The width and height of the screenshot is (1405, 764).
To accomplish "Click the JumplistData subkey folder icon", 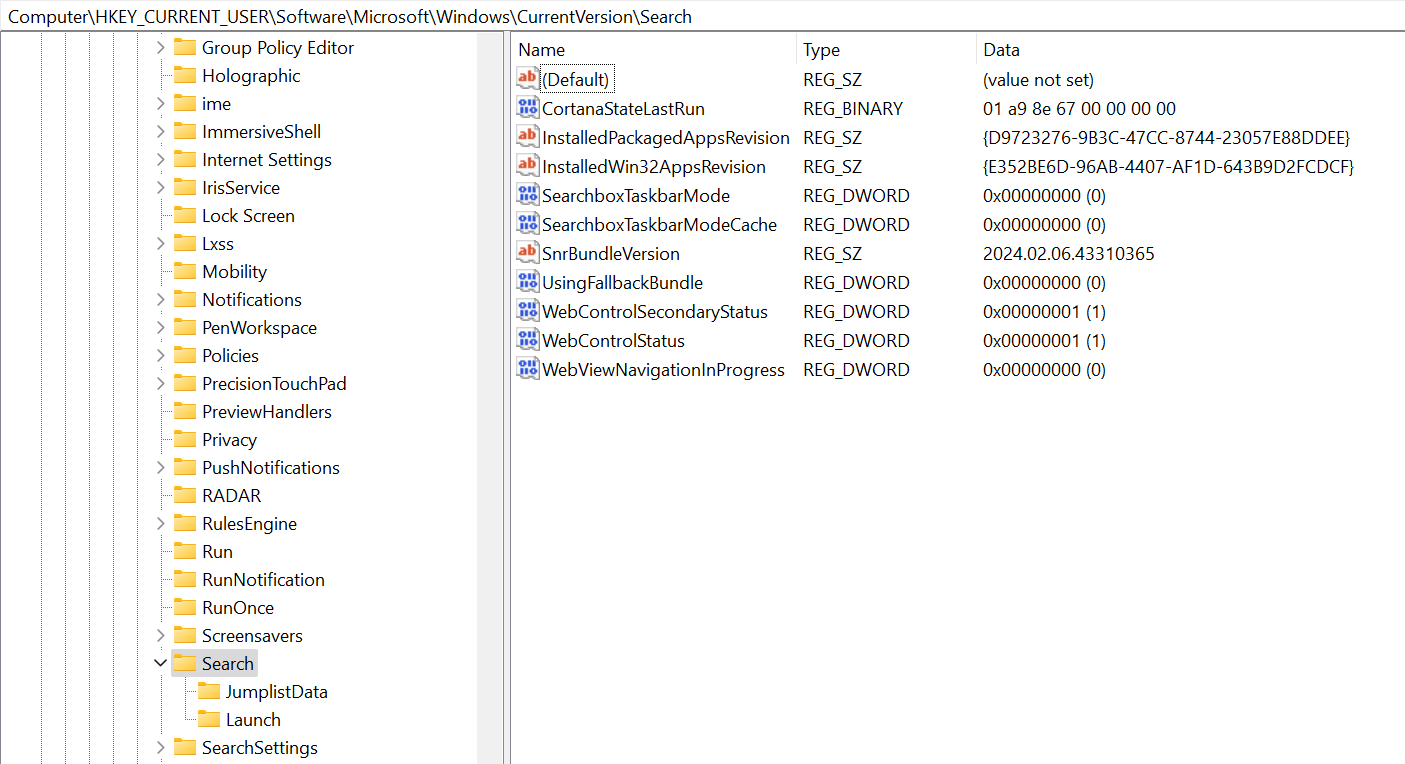I will [208, 691].
